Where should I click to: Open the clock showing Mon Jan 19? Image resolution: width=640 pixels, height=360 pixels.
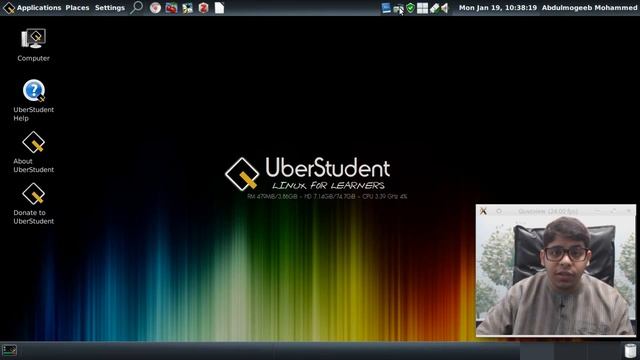(x=498, y=8)
